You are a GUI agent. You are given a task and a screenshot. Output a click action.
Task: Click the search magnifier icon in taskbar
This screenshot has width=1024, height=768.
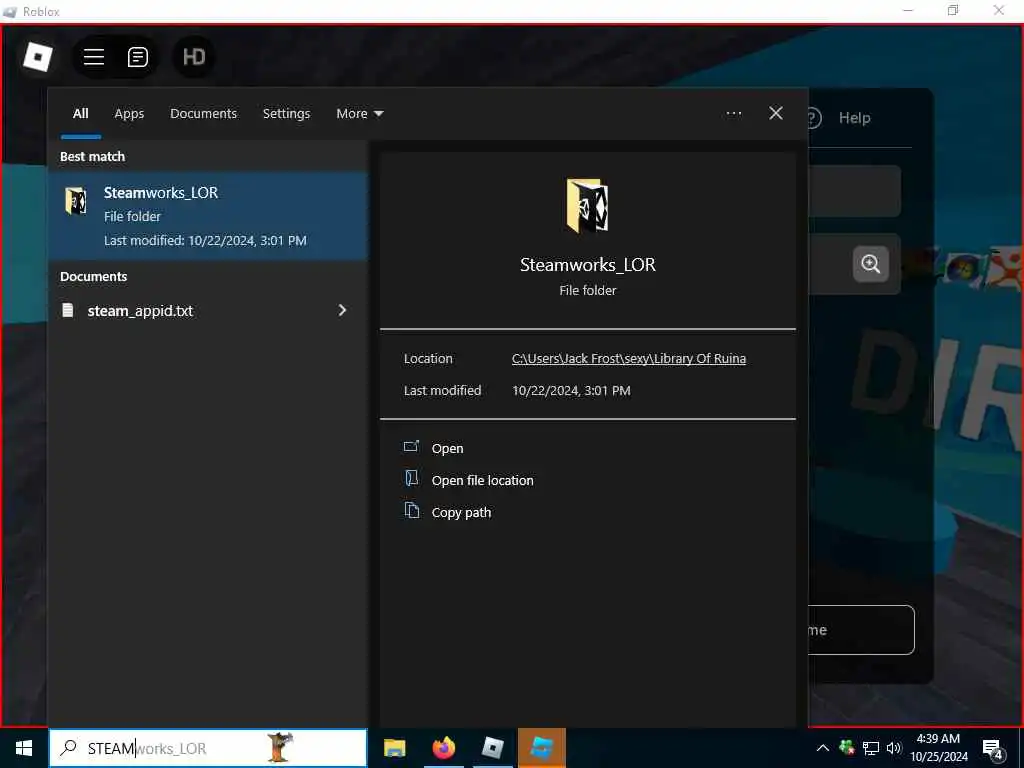[68, 748]
